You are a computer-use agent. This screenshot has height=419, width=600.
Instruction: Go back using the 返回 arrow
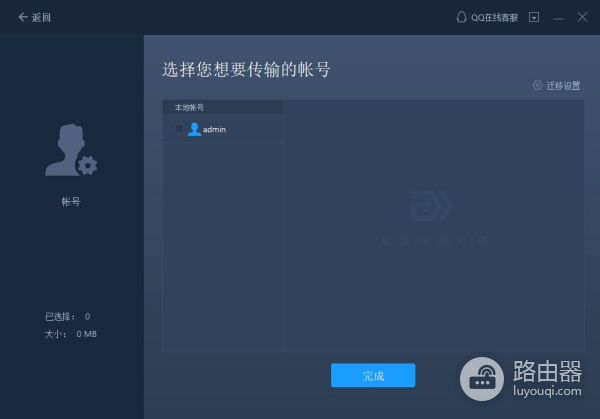pos(34,17)
